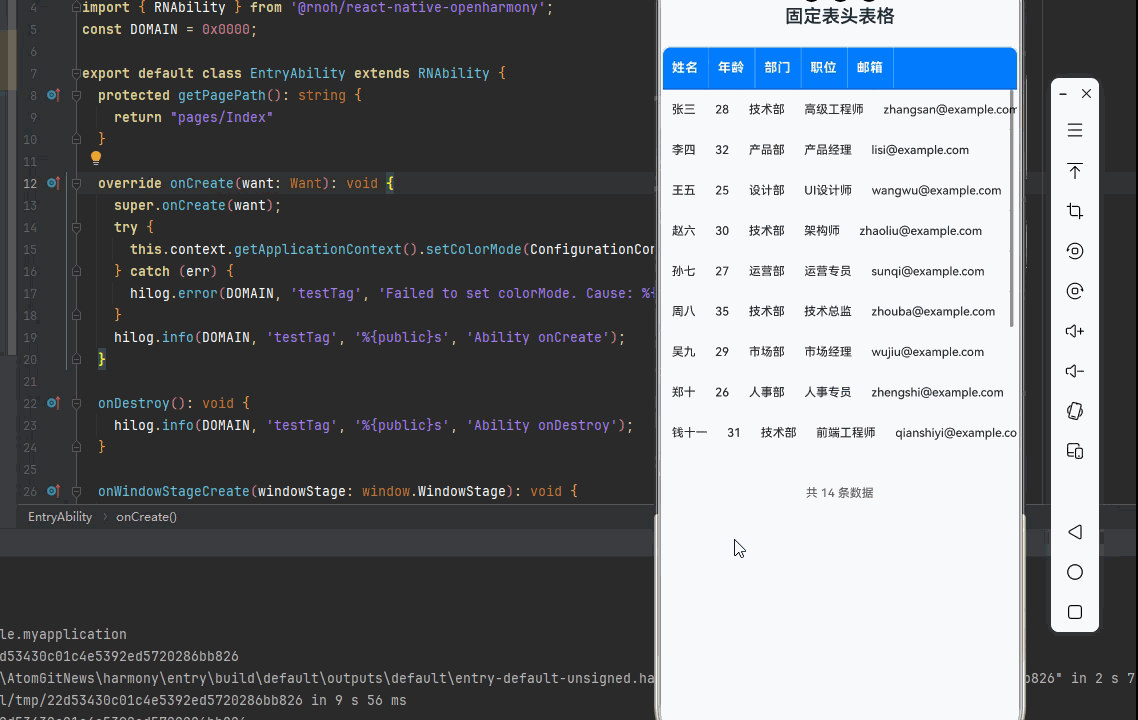Tap the 前端工程师 position cell
This screenshot has width=1138, height=720.
(846, 433)
